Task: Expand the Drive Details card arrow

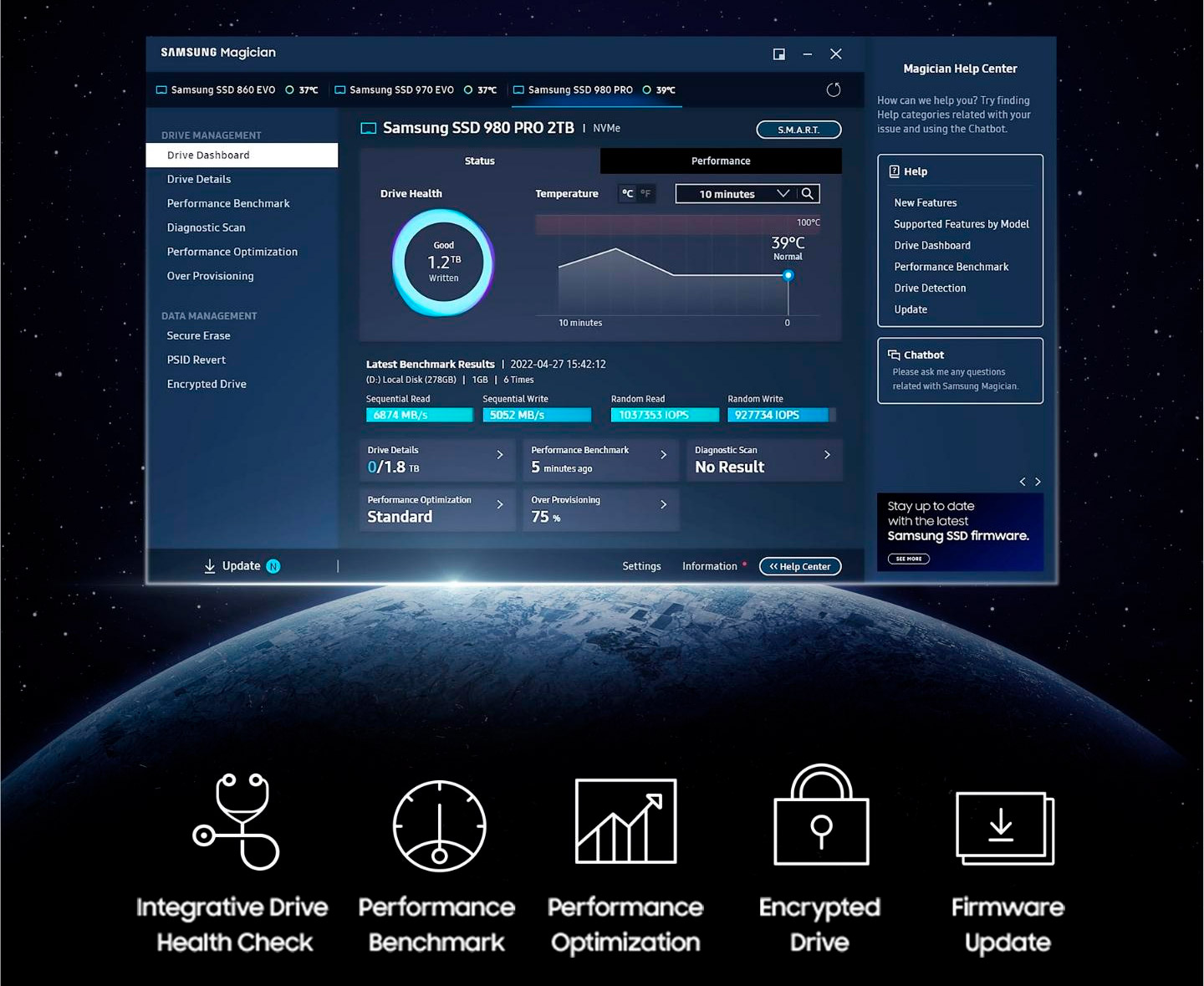Action: (500, 455)
